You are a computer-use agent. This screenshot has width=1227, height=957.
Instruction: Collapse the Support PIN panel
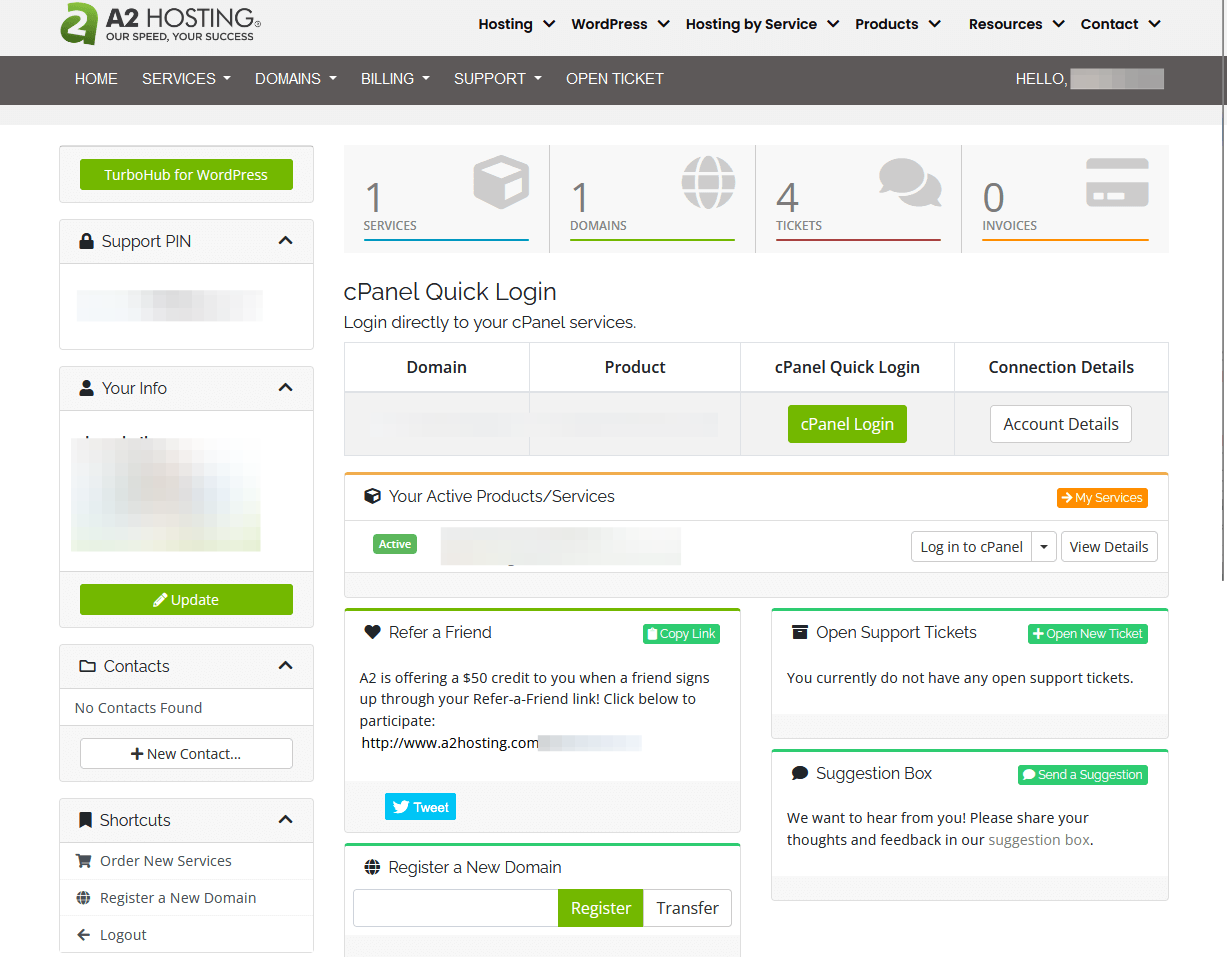(x=286, y=241)
